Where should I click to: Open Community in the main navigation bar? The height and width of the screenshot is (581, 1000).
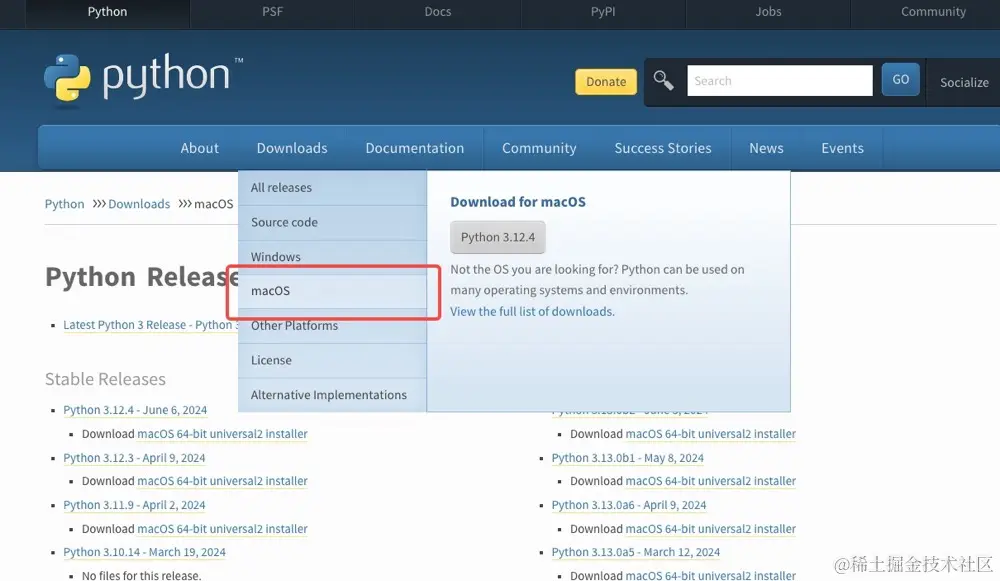coord(539,148)
